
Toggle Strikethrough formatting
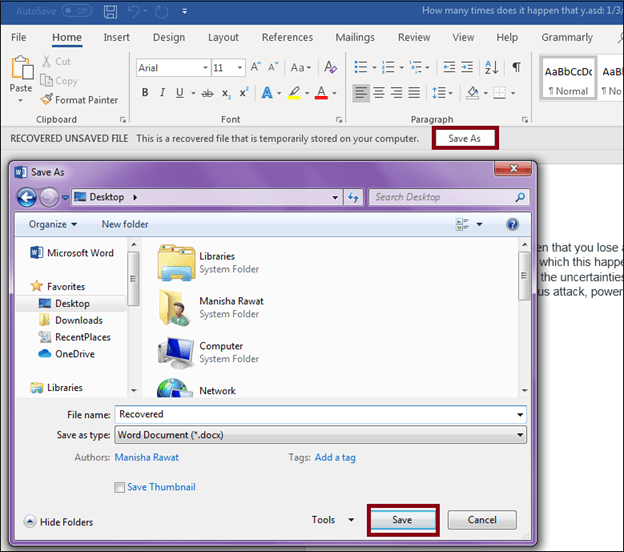click(207, 93)
